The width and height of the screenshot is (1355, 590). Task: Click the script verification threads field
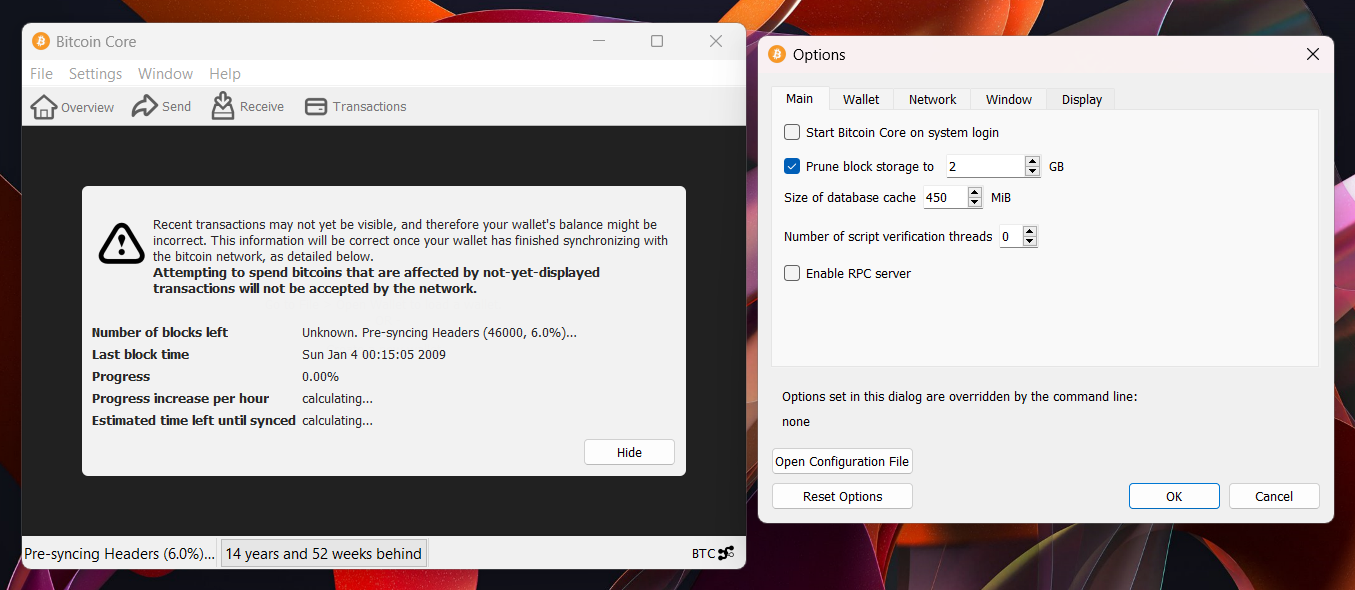(1011, 236)
